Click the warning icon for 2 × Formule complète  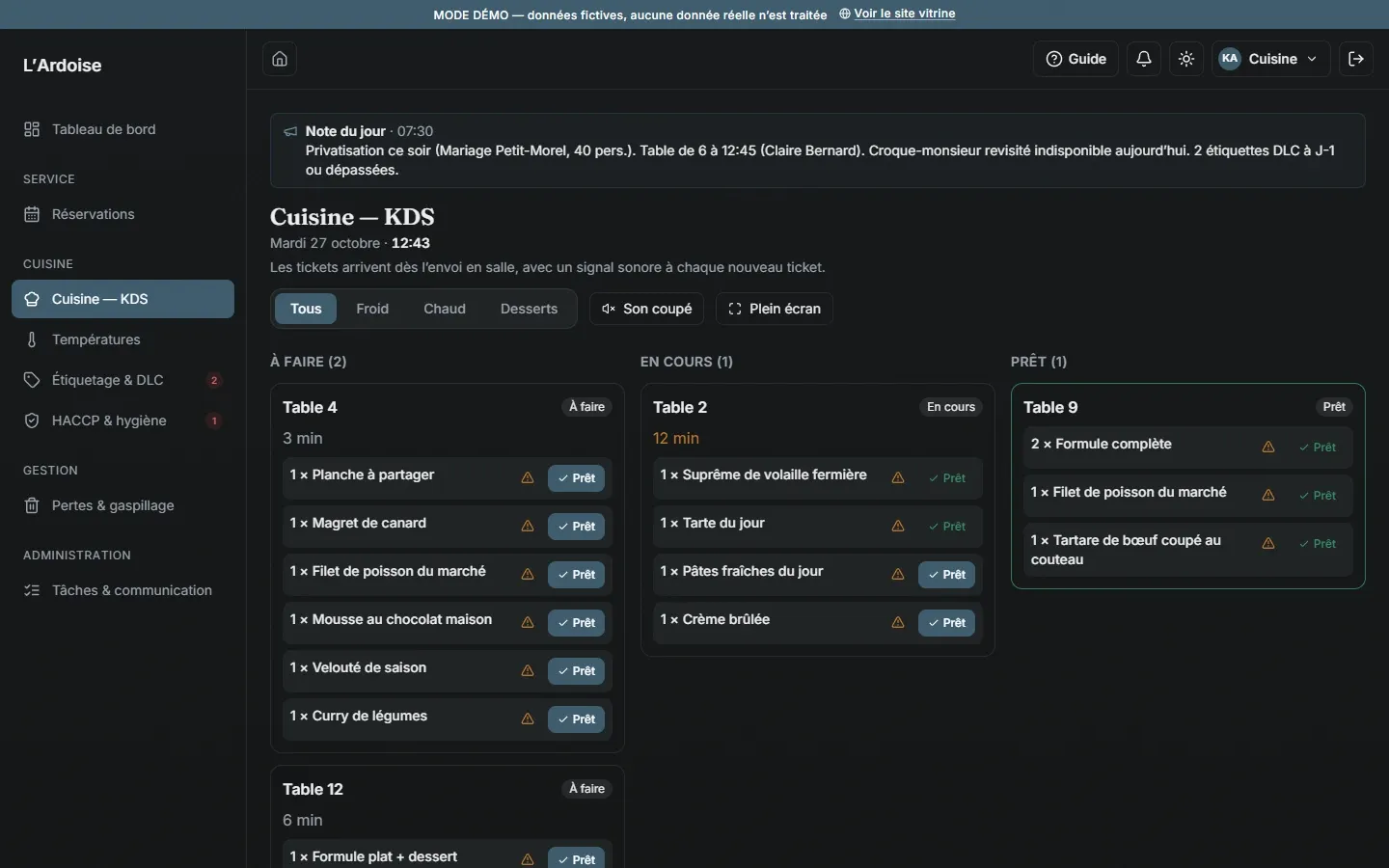click(x=1268, y=448)
